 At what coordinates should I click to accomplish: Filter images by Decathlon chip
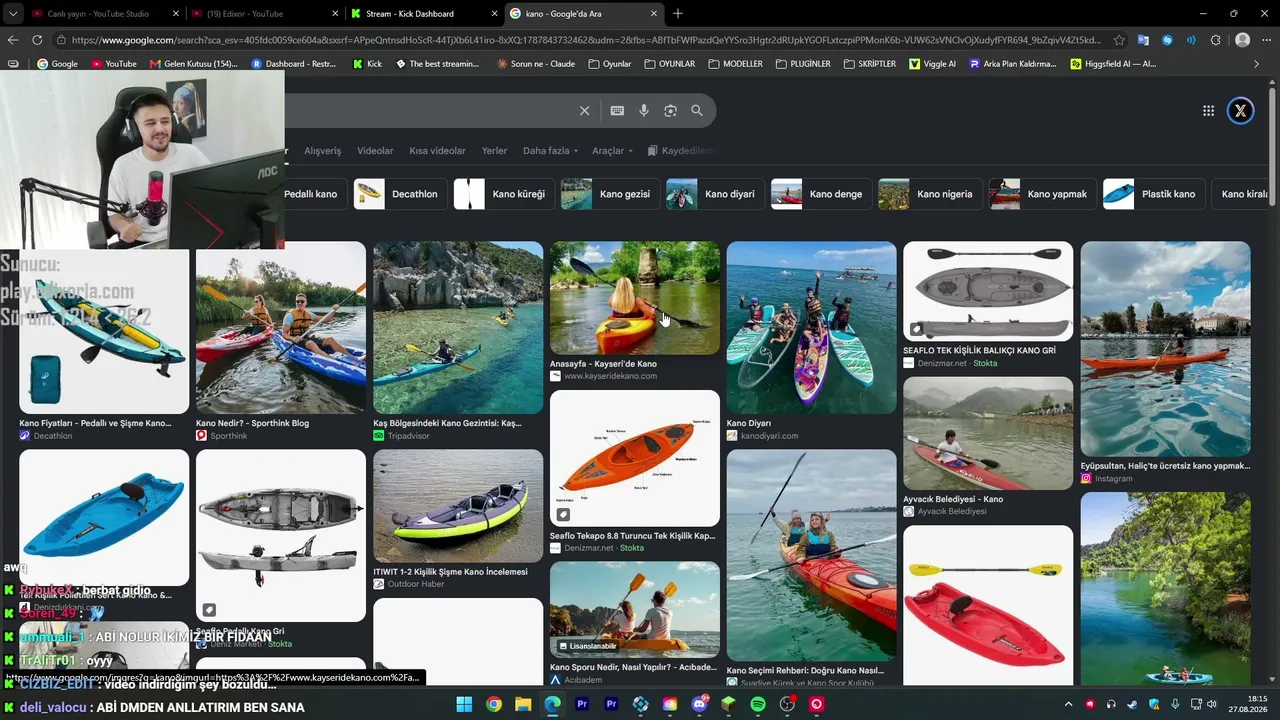point(398,194)
